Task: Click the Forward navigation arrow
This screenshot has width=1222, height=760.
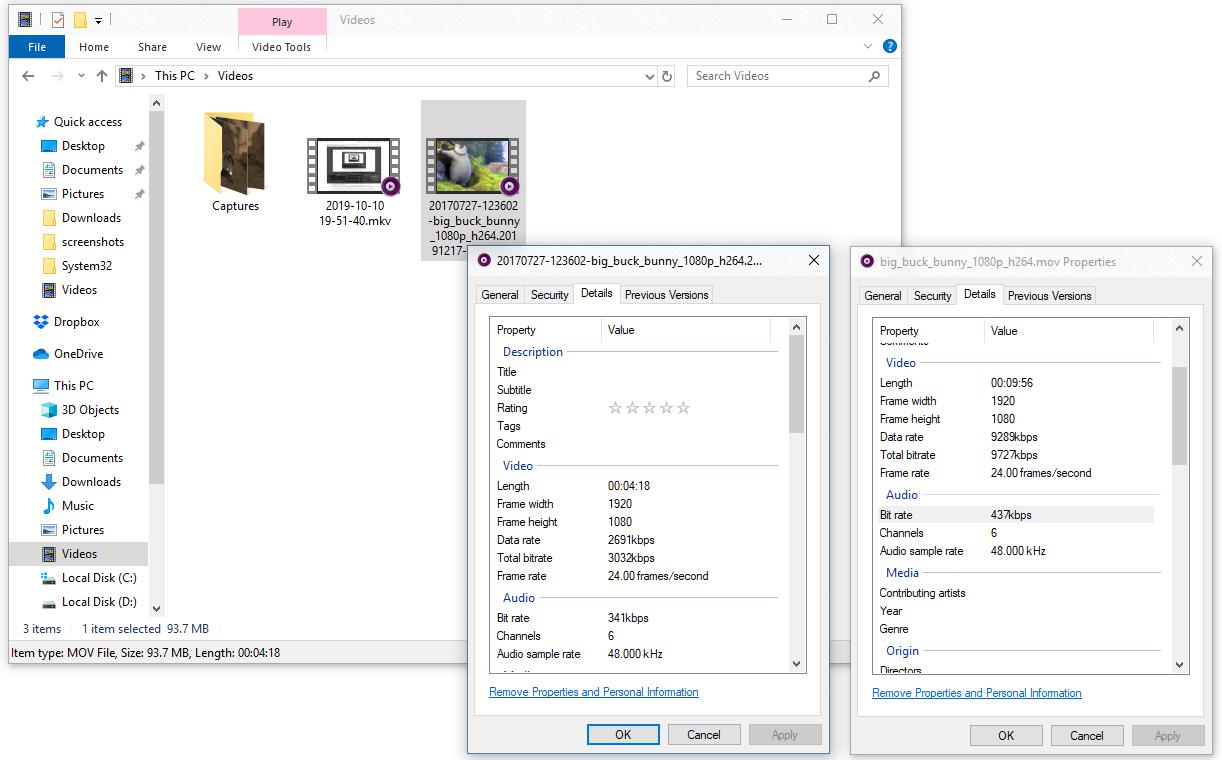Action: (x=58, y=76)
